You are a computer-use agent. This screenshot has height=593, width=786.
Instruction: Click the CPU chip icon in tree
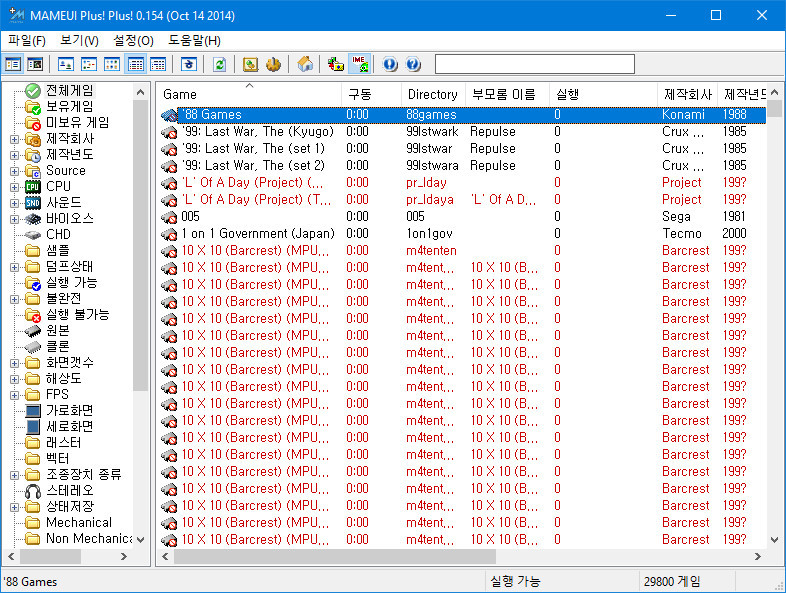[x=33, y=187]
